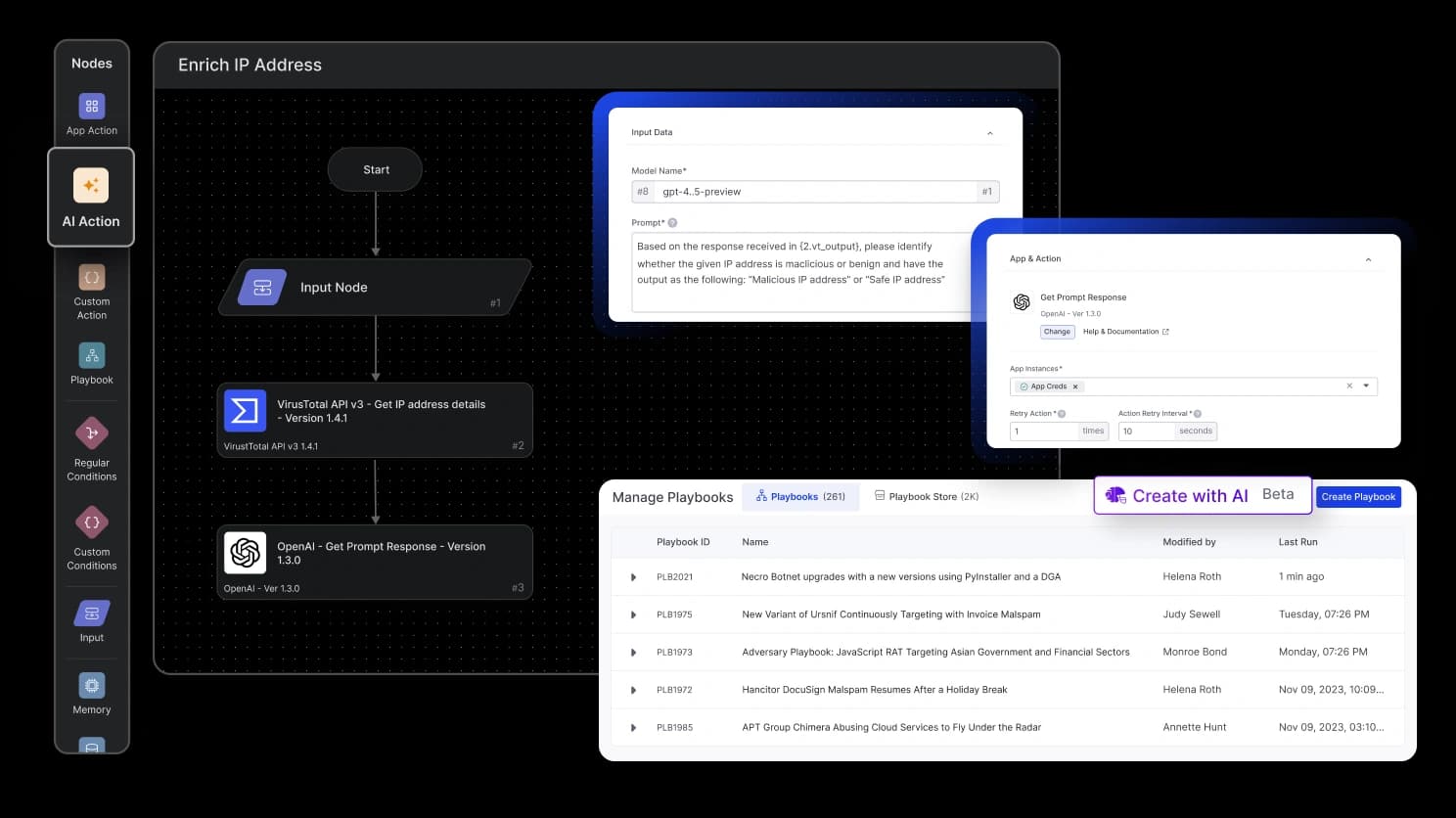The height and width of the screenshot is (818, 1456).
Task: Click the OpenAI Get Prompt Response node text
Action: click(381, 554)
